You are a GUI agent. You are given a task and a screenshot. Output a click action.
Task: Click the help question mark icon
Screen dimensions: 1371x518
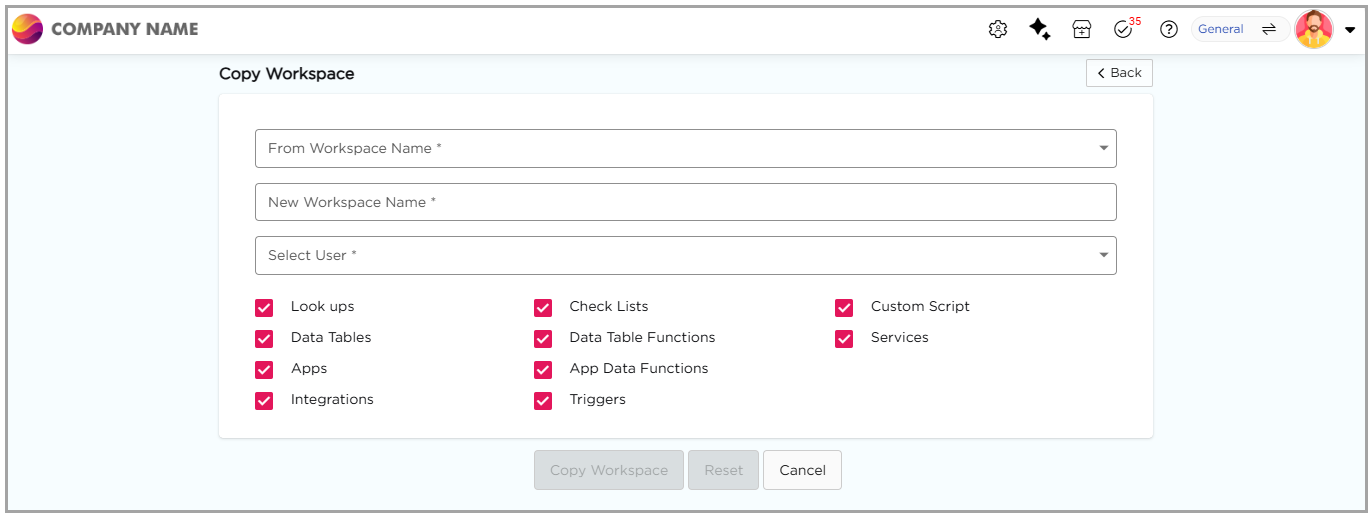click(x=1168, y=29)
